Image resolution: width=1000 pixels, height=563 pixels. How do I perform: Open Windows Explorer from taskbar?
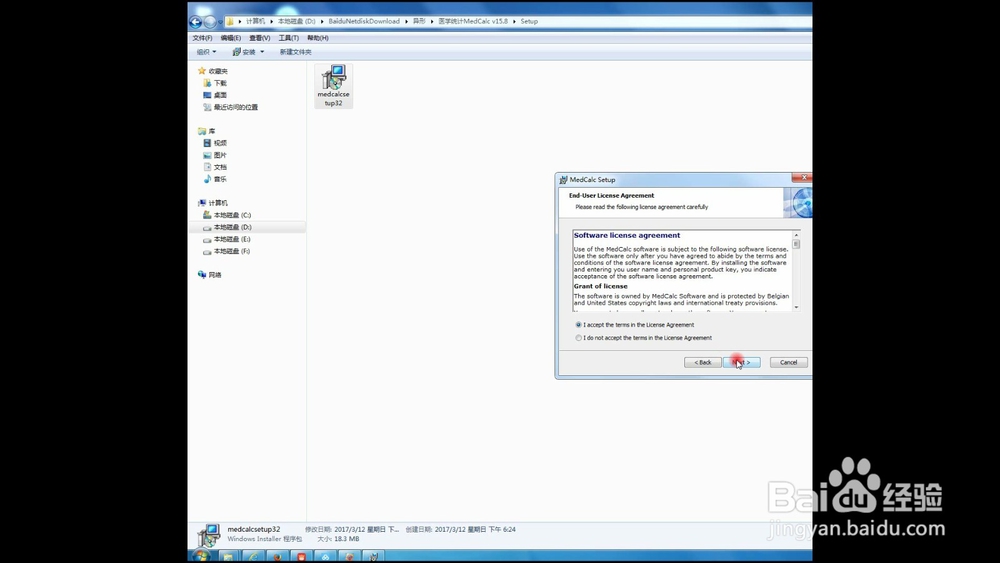(228, 557)
